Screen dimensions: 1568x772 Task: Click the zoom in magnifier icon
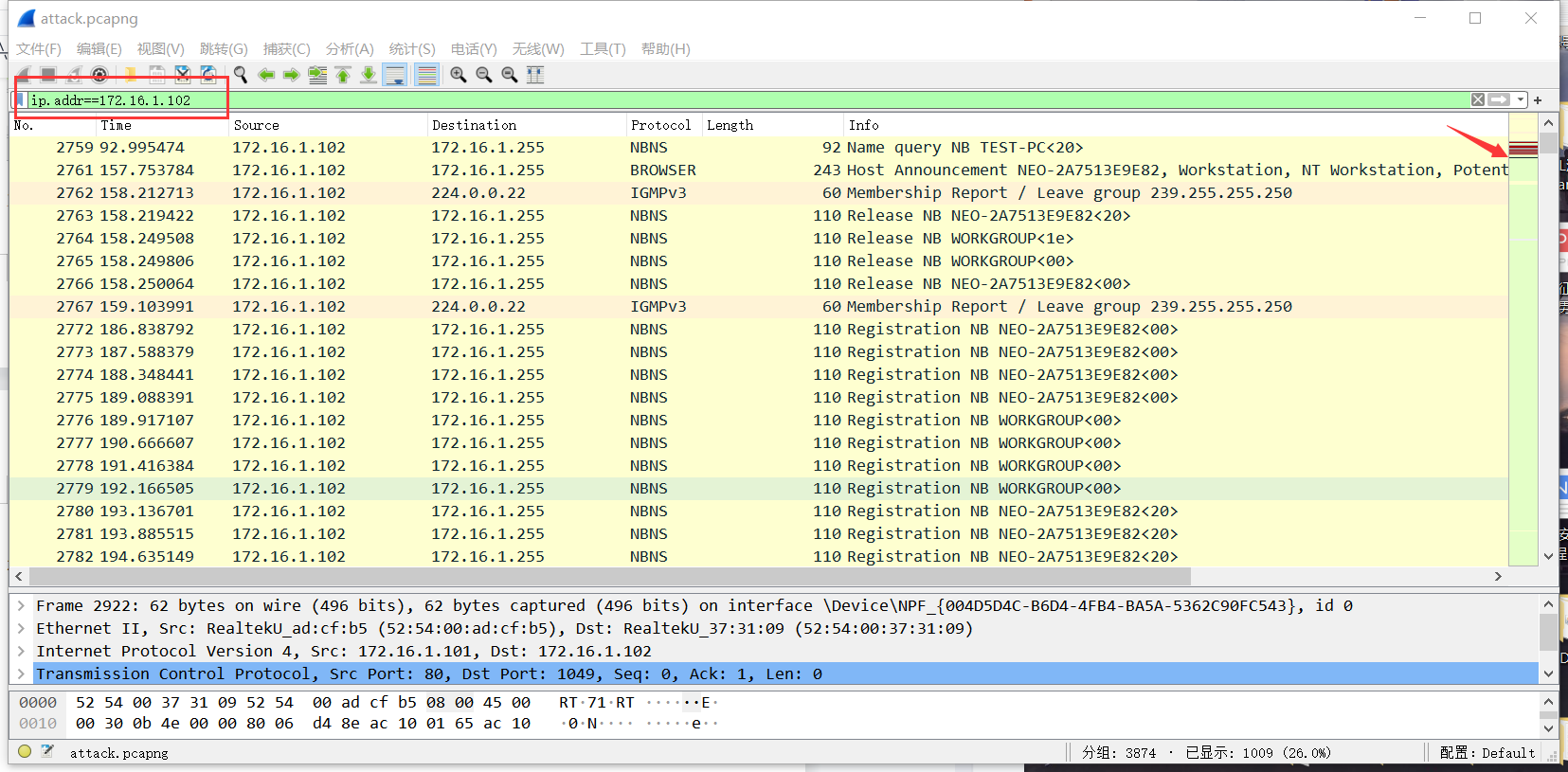(459, 75)
